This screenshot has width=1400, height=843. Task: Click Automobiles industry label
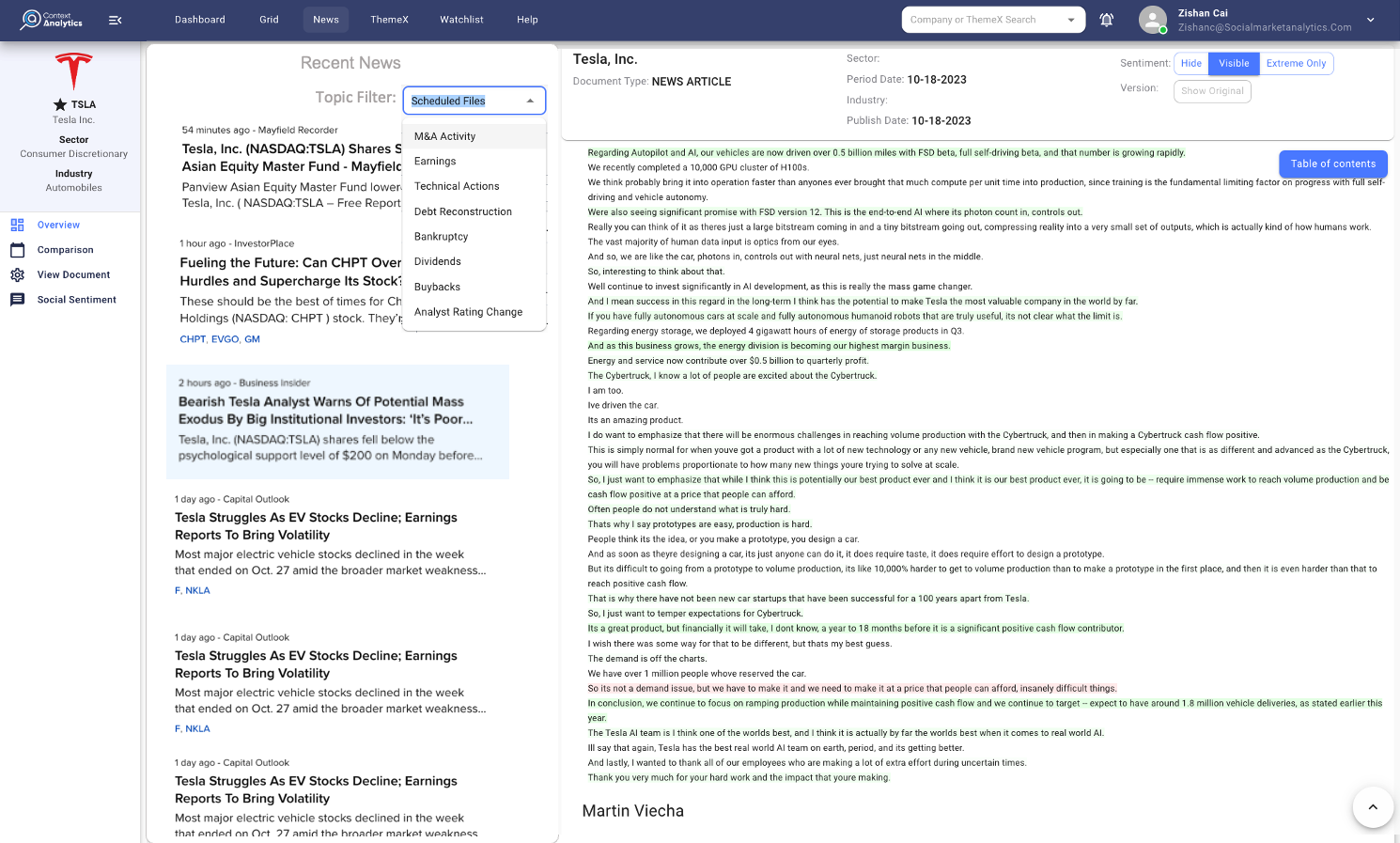[x=74, y=188]
